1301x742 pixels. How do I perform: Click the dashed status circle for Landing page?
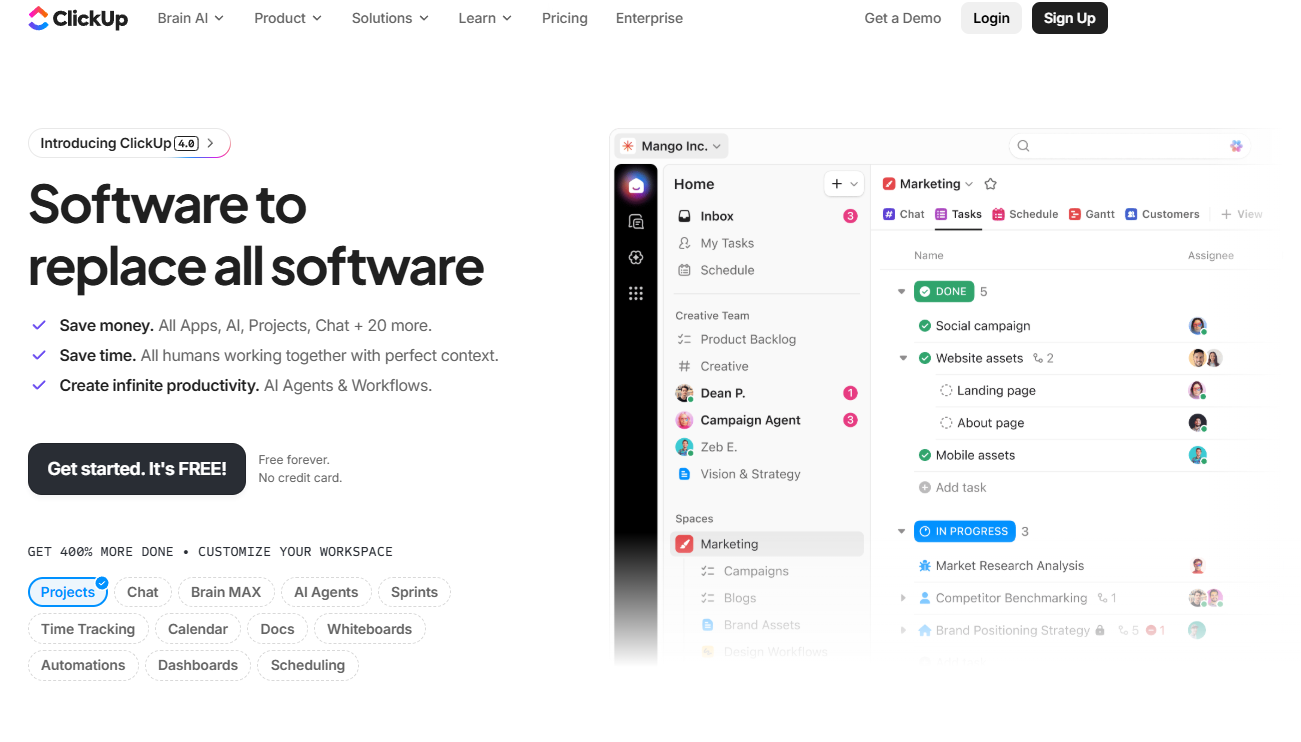[x=946, y=391]
